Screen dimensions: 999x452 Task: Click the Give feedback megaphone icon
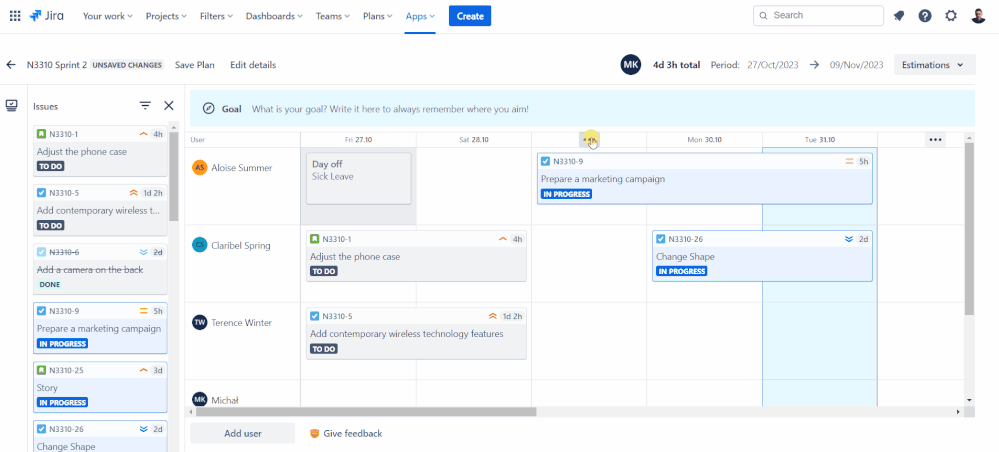point(314,434)
